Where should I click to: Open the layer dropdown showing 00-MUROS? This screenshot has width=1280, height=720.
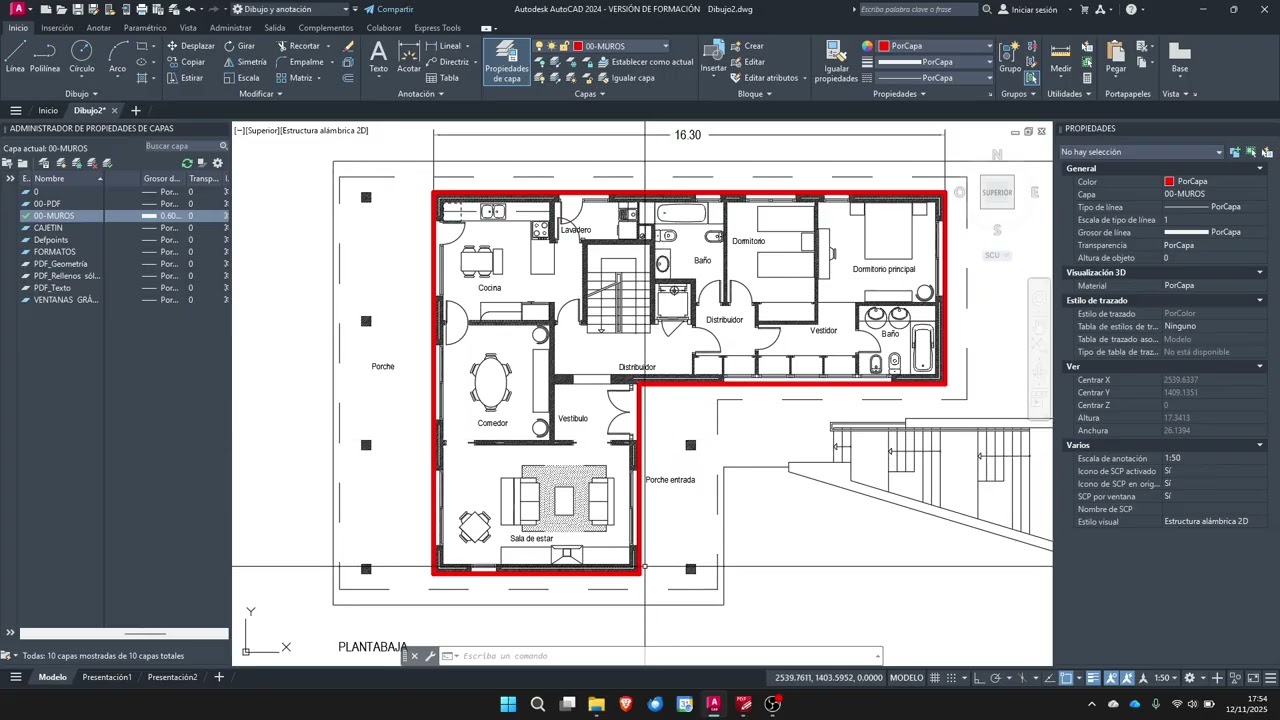(666, 46)
